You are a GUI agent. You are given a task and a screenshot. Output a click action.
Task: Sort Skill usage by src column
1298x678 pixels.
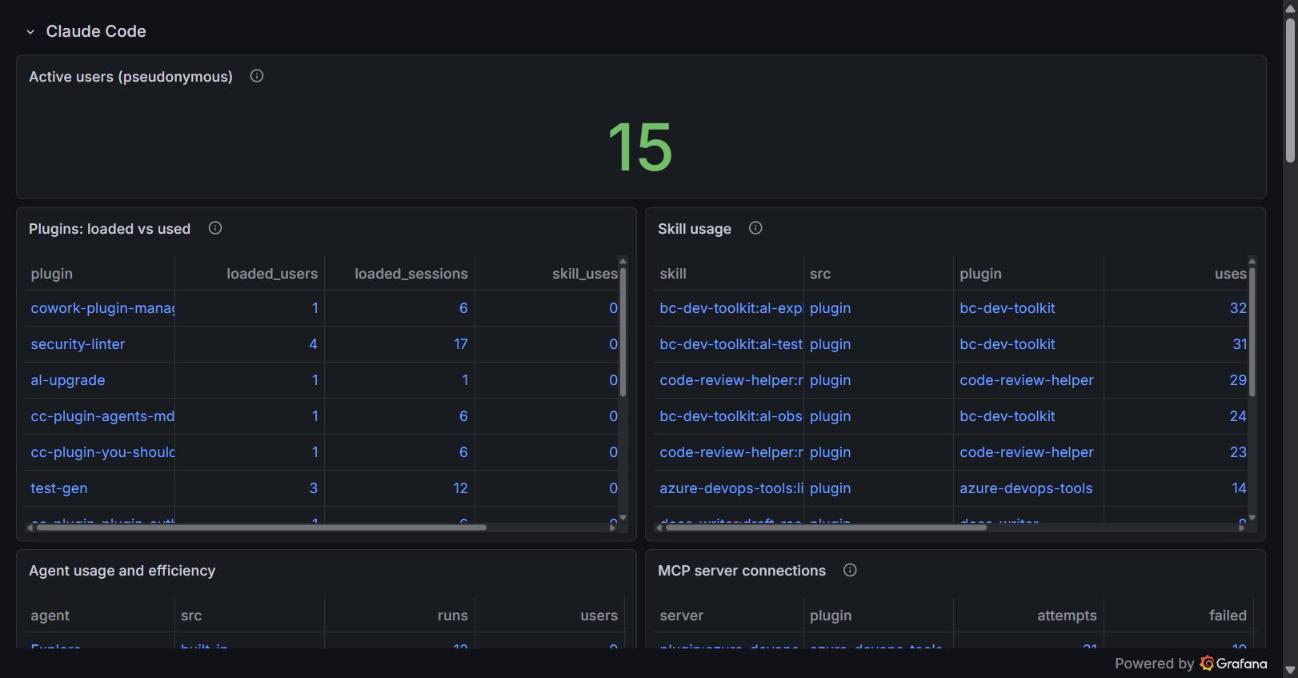(x=820, y=274)
